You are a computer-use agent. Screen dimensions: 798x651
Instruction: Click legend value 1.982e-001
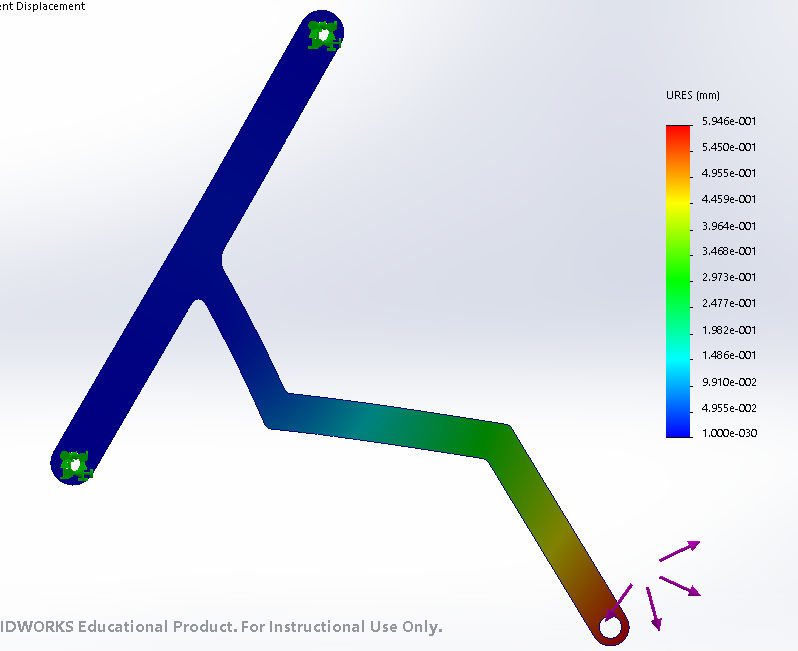point(729,330)
